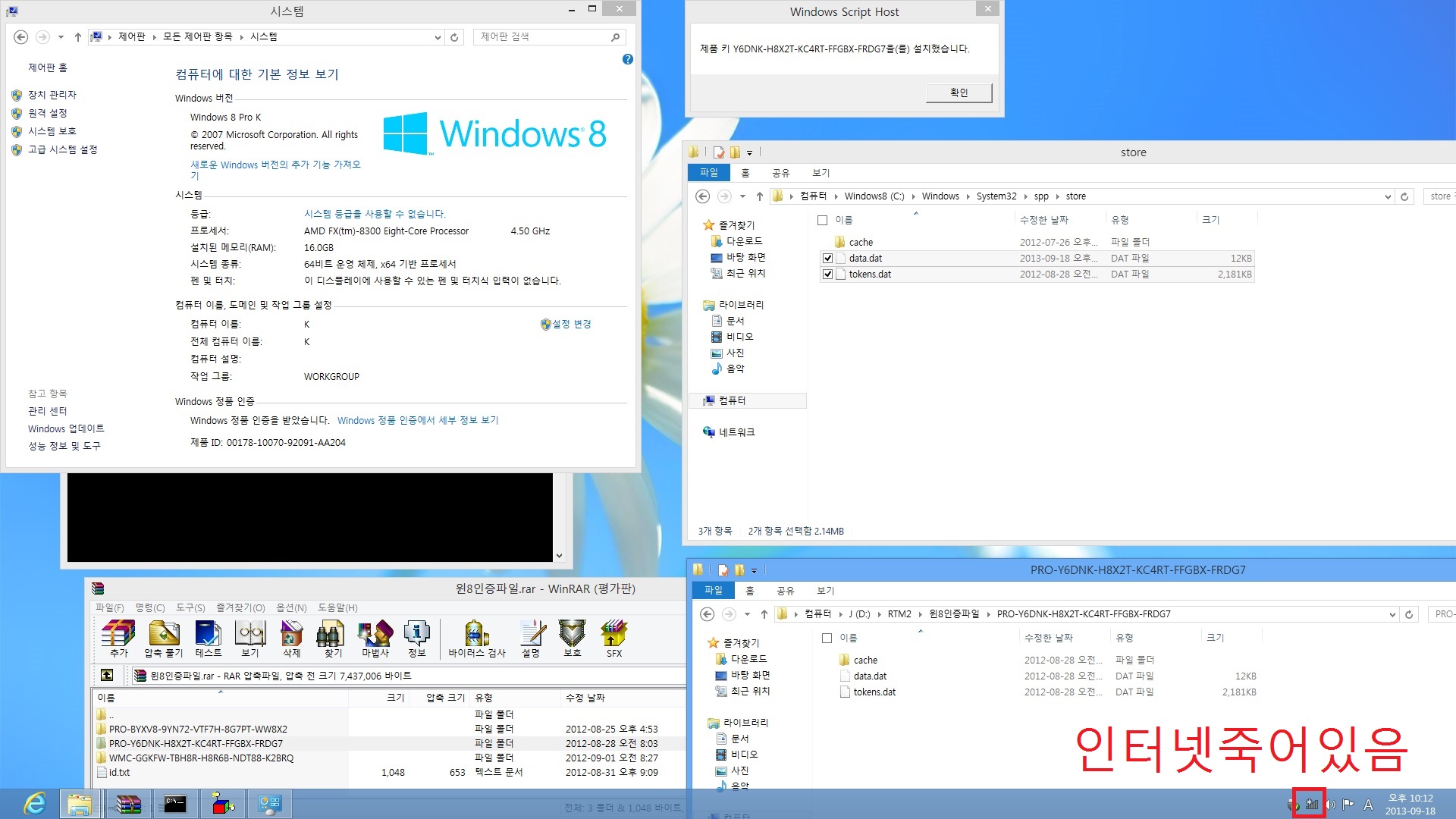Click back arrow in store Explorer window
This screenshot has height=819, width=1456.
click(x=703, y=196)
